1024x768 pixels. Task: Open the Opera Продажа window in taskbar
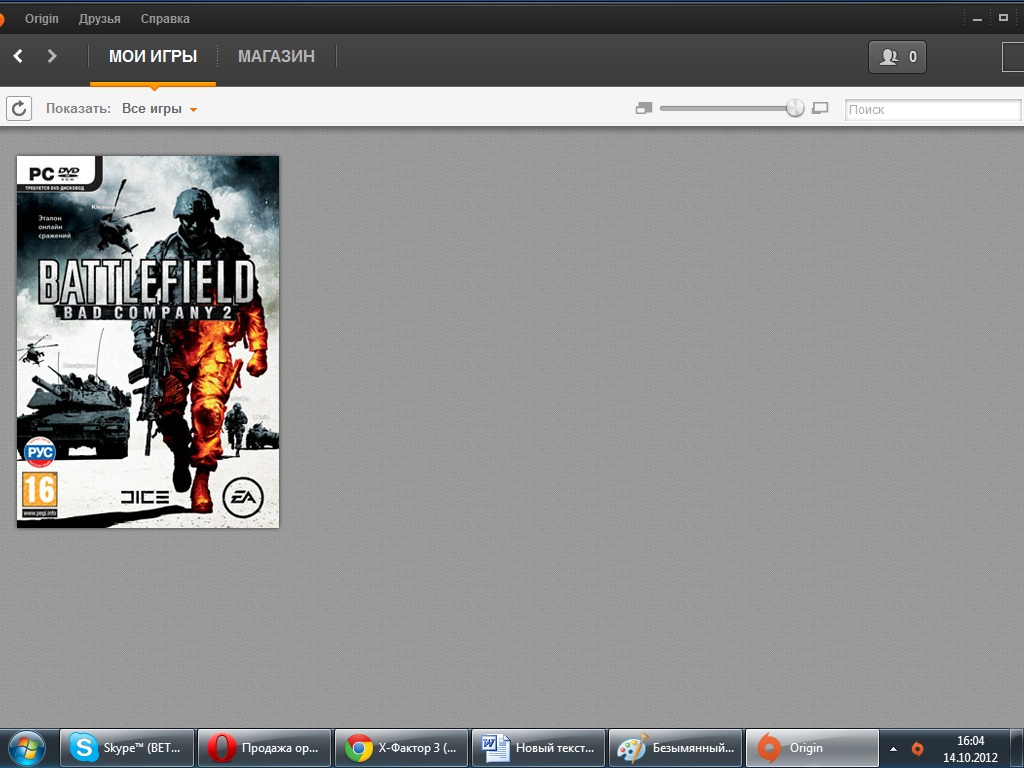click(264, 748)
